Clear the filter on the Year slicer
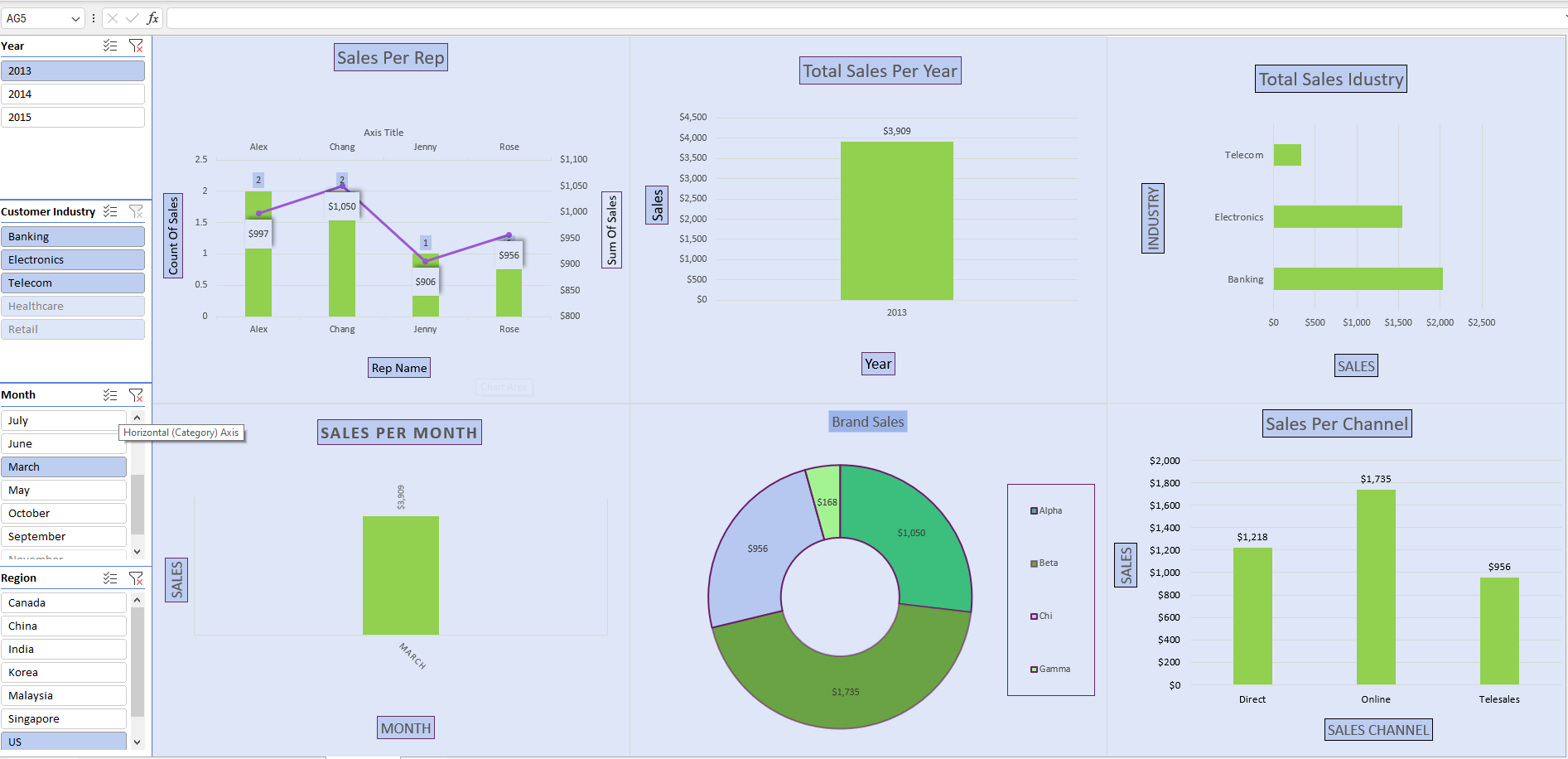Viewport: 1568px width, 759px height. (137, 46)
